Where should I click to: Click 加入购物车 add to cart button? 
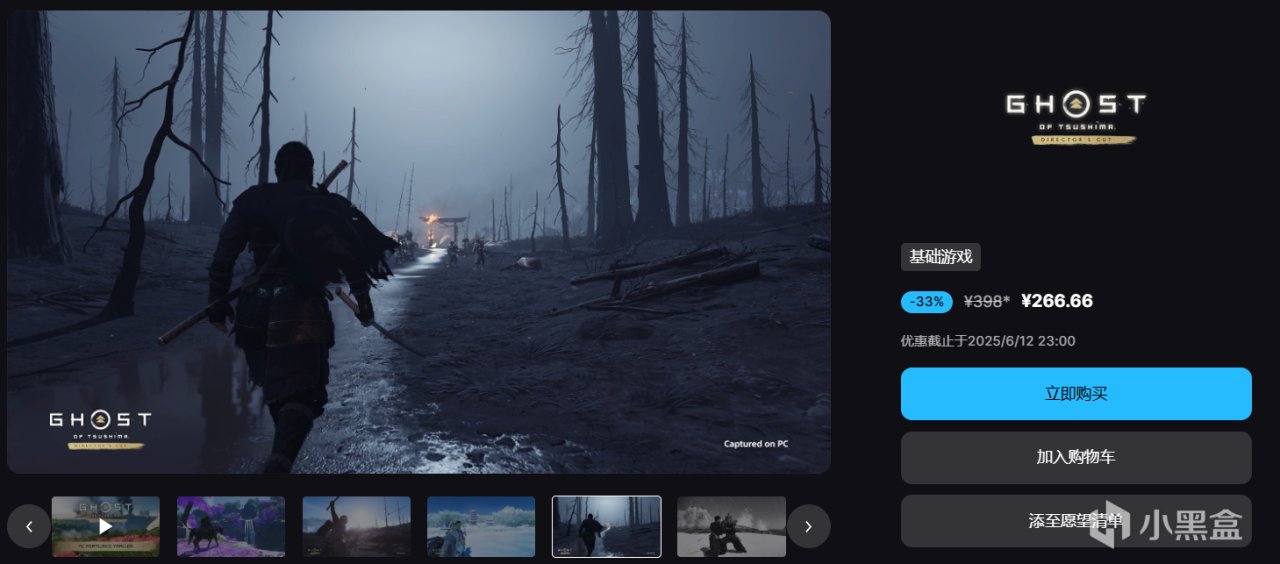click(x=1076, y=457)
